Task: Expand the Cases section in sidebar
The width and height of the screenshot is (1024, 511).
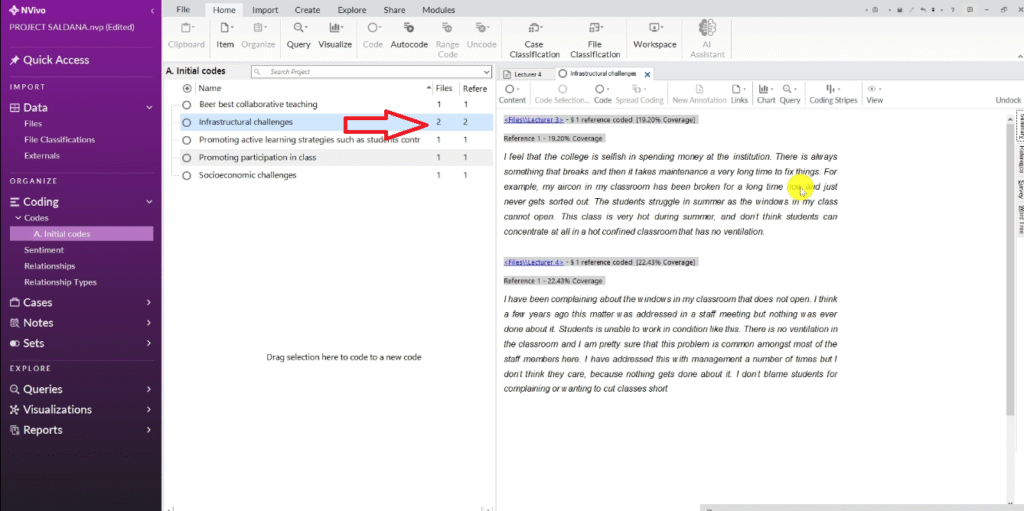Action: [x=148, y=303]
